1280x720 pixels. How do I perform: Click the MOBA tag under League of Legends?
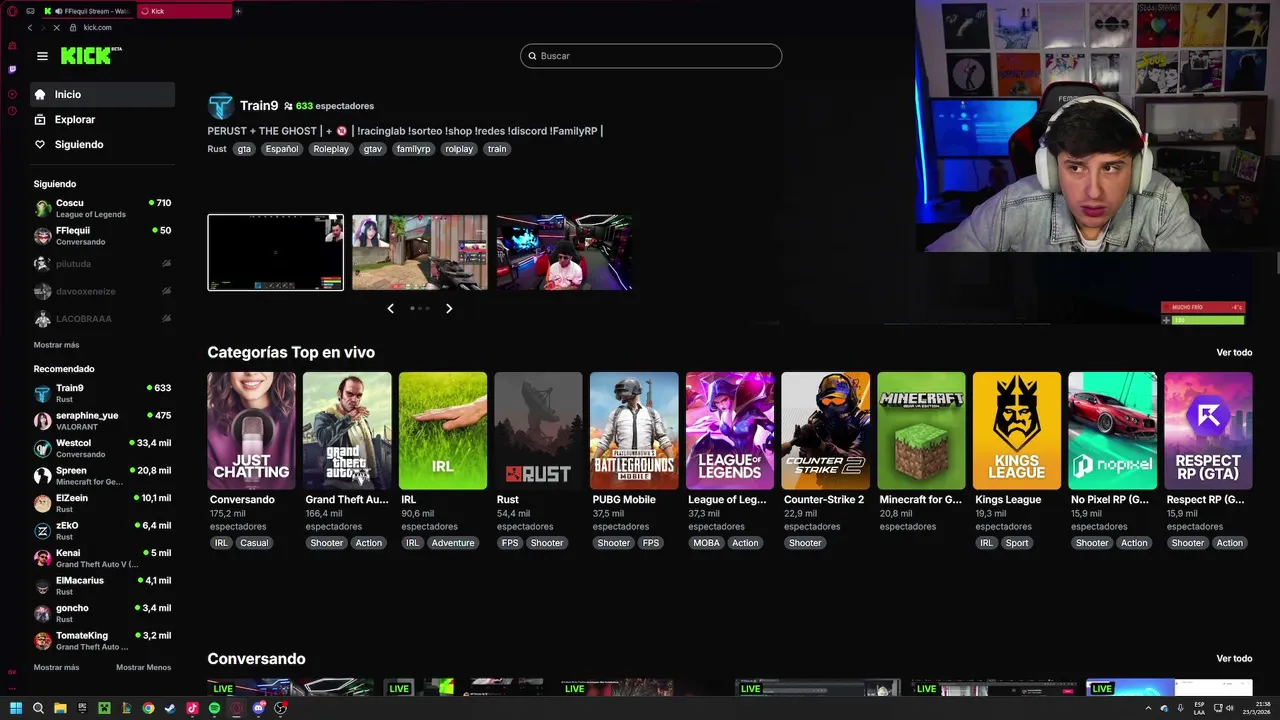tap(706, 543)
